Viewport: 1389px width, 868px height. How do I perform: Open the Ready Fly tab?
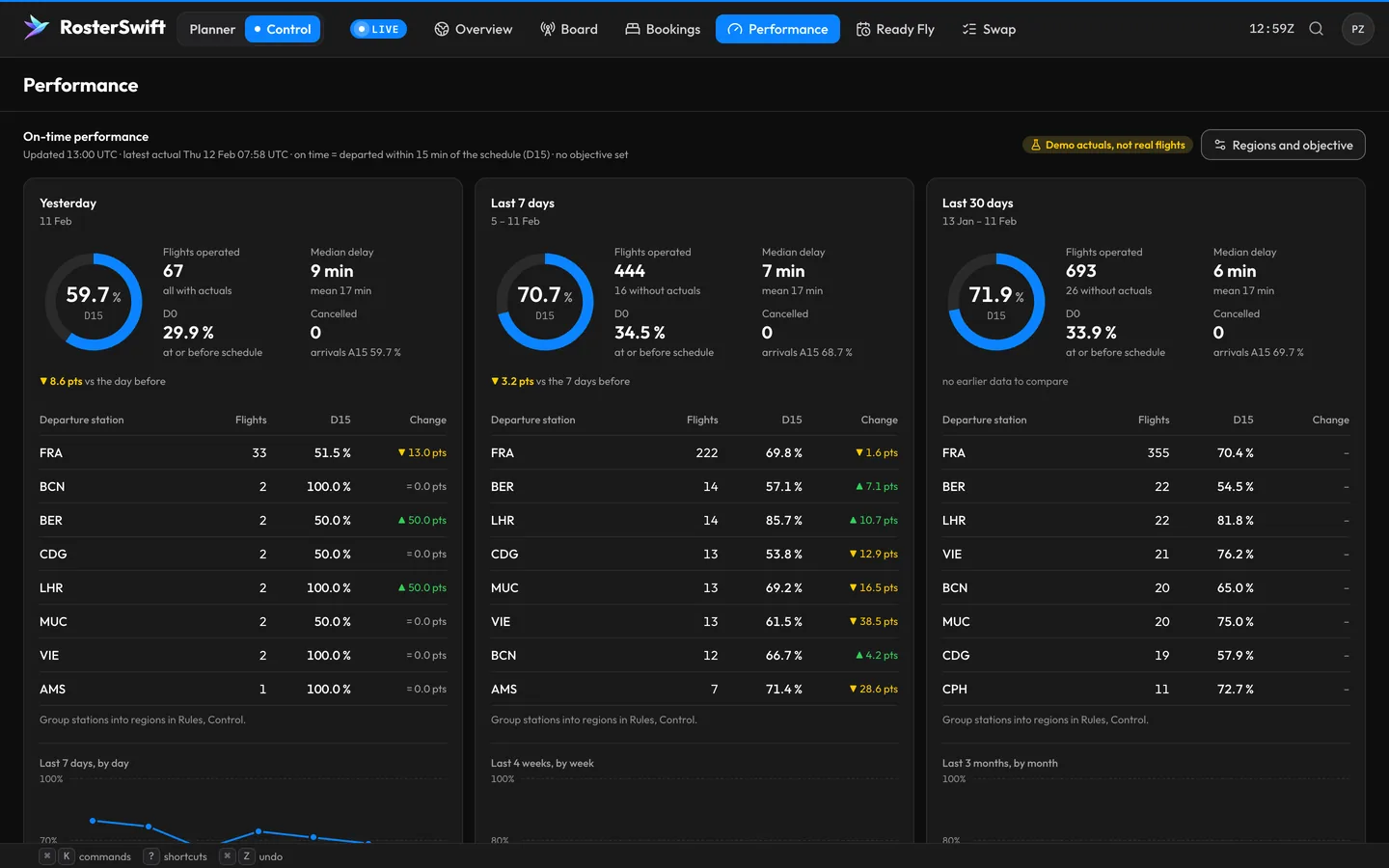pos(895,29)
